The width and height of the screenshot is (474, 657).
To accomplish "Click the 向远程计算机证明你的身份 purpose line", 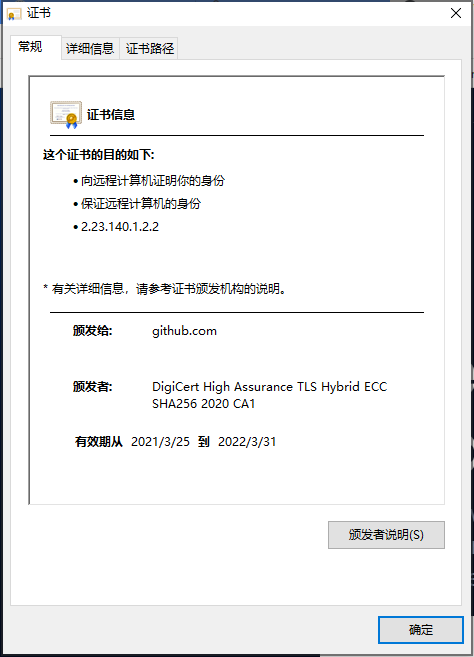I will click(x=153, y=181).
